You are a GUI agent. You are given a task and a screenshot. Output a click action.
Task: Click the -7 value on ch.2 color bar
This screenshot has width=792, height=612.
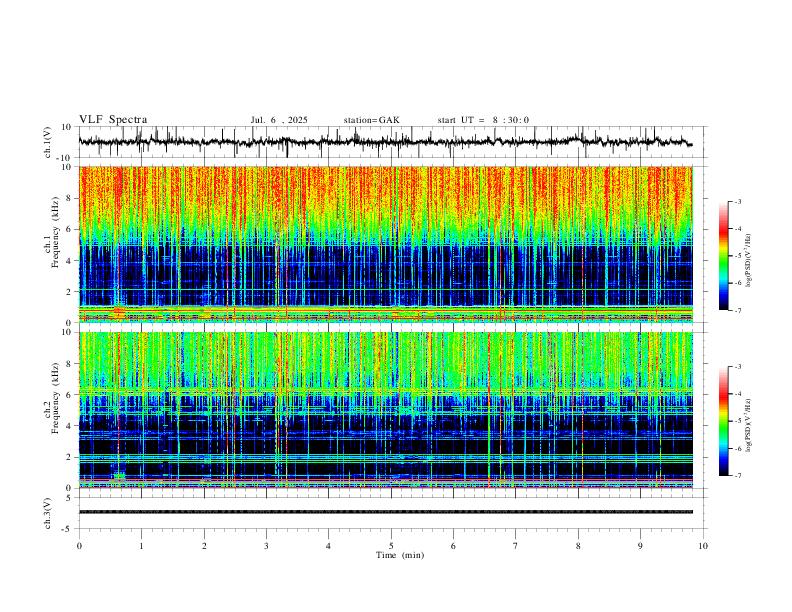pos(737,475)
